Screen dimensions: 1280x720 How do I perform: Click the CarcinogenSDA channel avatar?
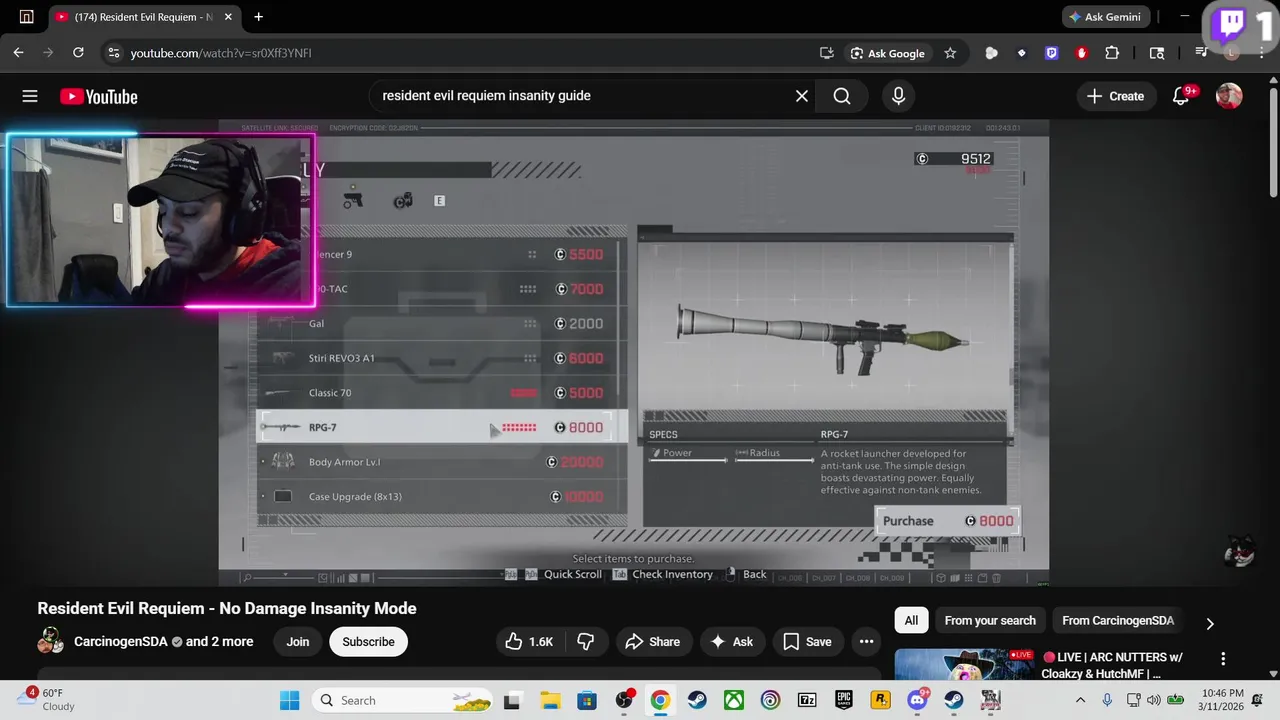click(50, 642)
